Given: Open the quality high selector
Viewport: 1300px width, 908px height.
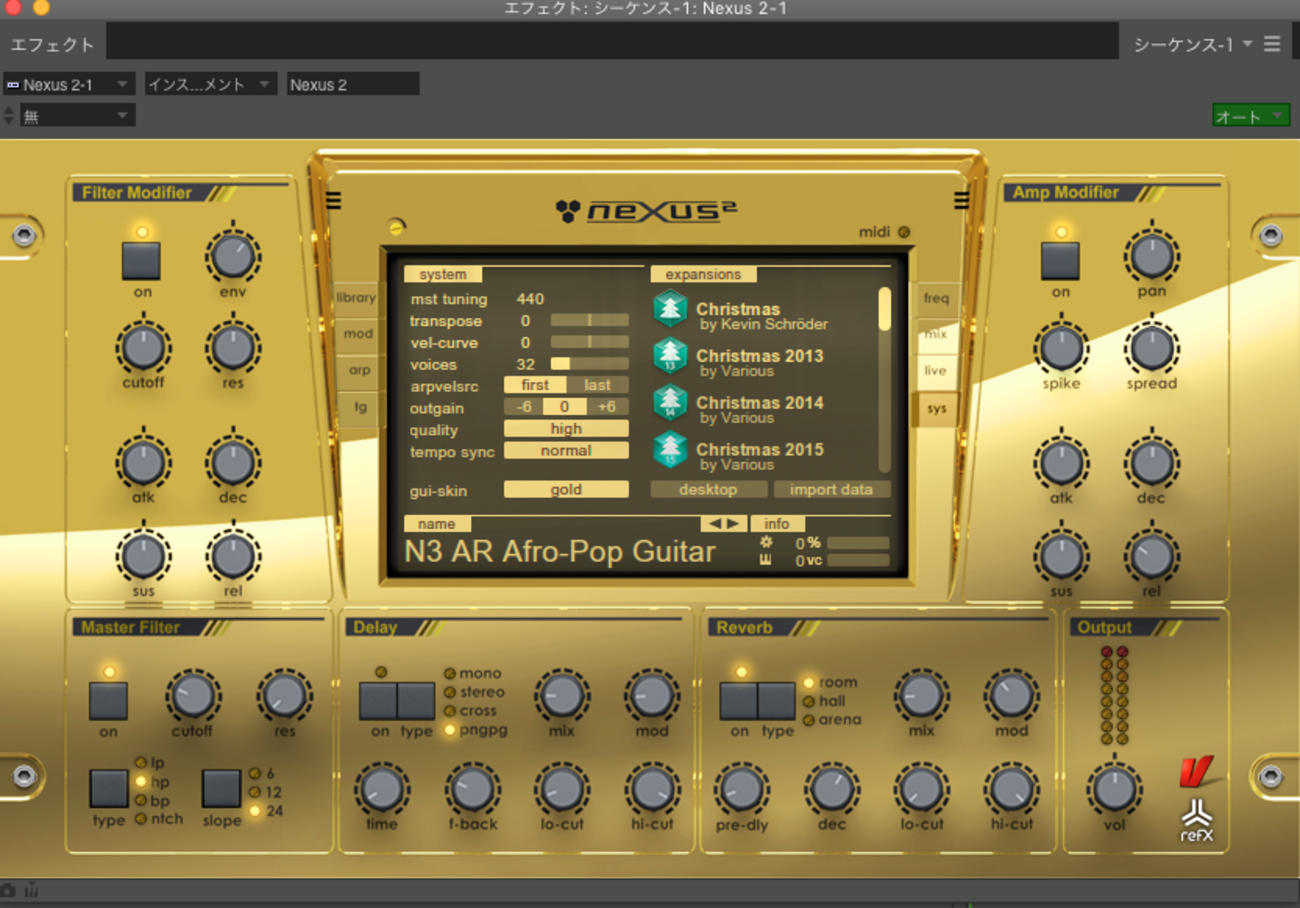Looking at the screenshot, I should point(566,429).
